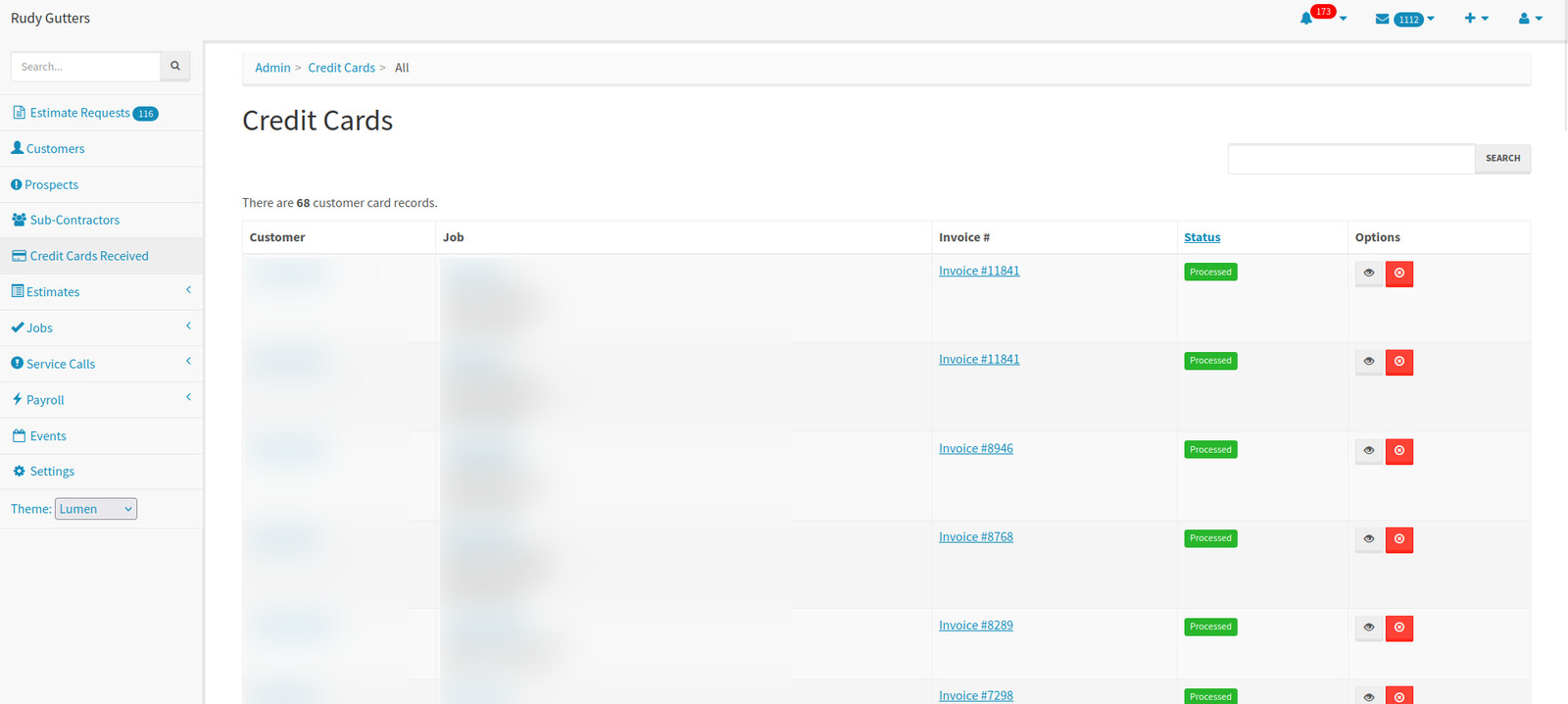1568x704 pixels.
Task: Delete card record for first Invoice #11841
Action: click(x=1399, y=274)
